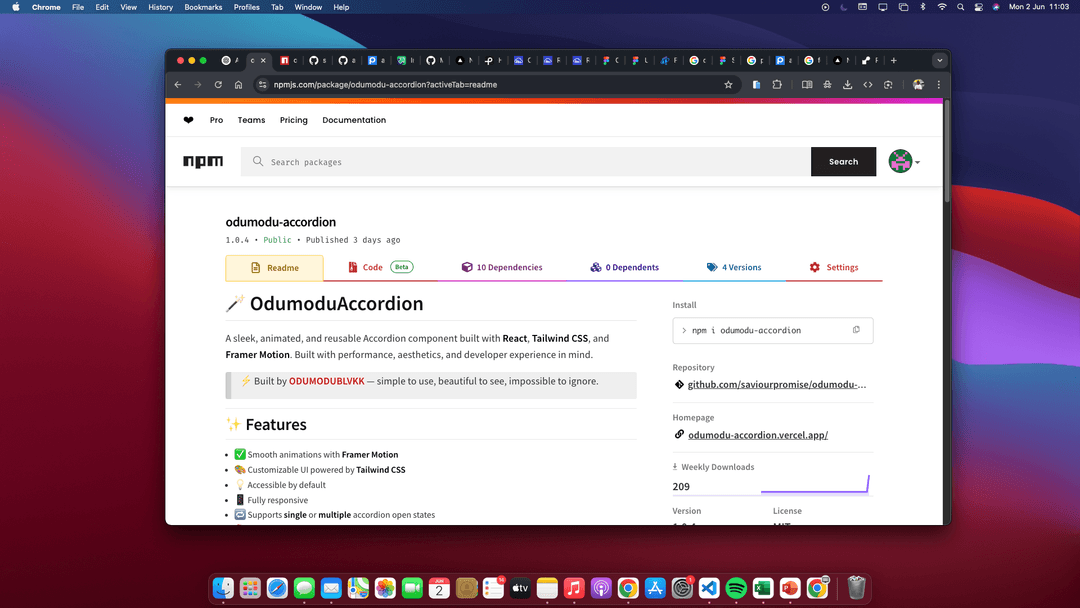Click the page vertical scrollbar
This screenshot has height=608, width=1080.
[946, 151]
